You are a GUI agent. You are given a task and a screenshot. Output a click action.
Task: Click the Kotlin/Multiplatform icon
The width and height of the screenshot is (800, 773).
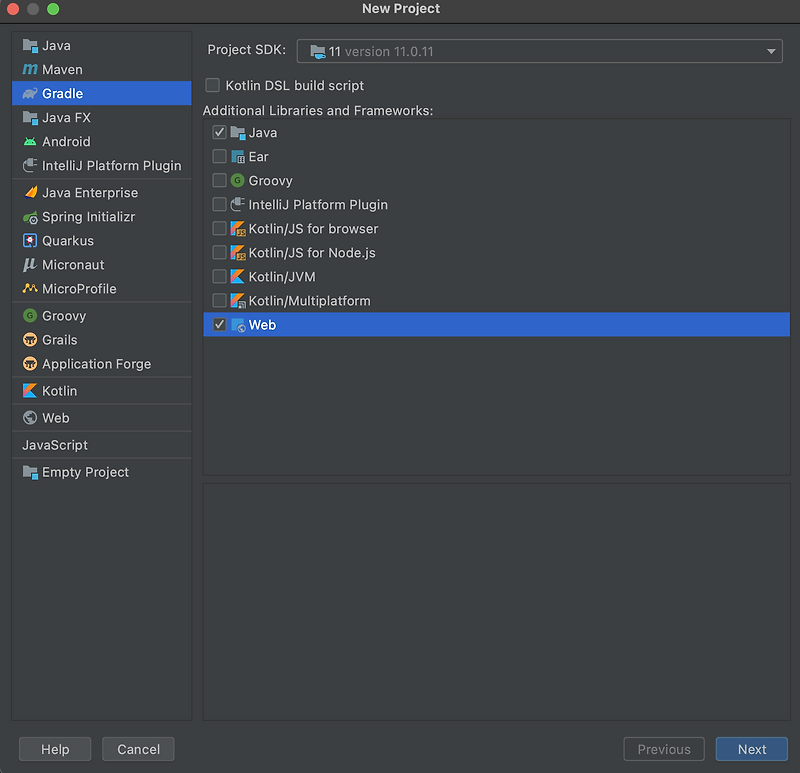(x=238, y=301)
